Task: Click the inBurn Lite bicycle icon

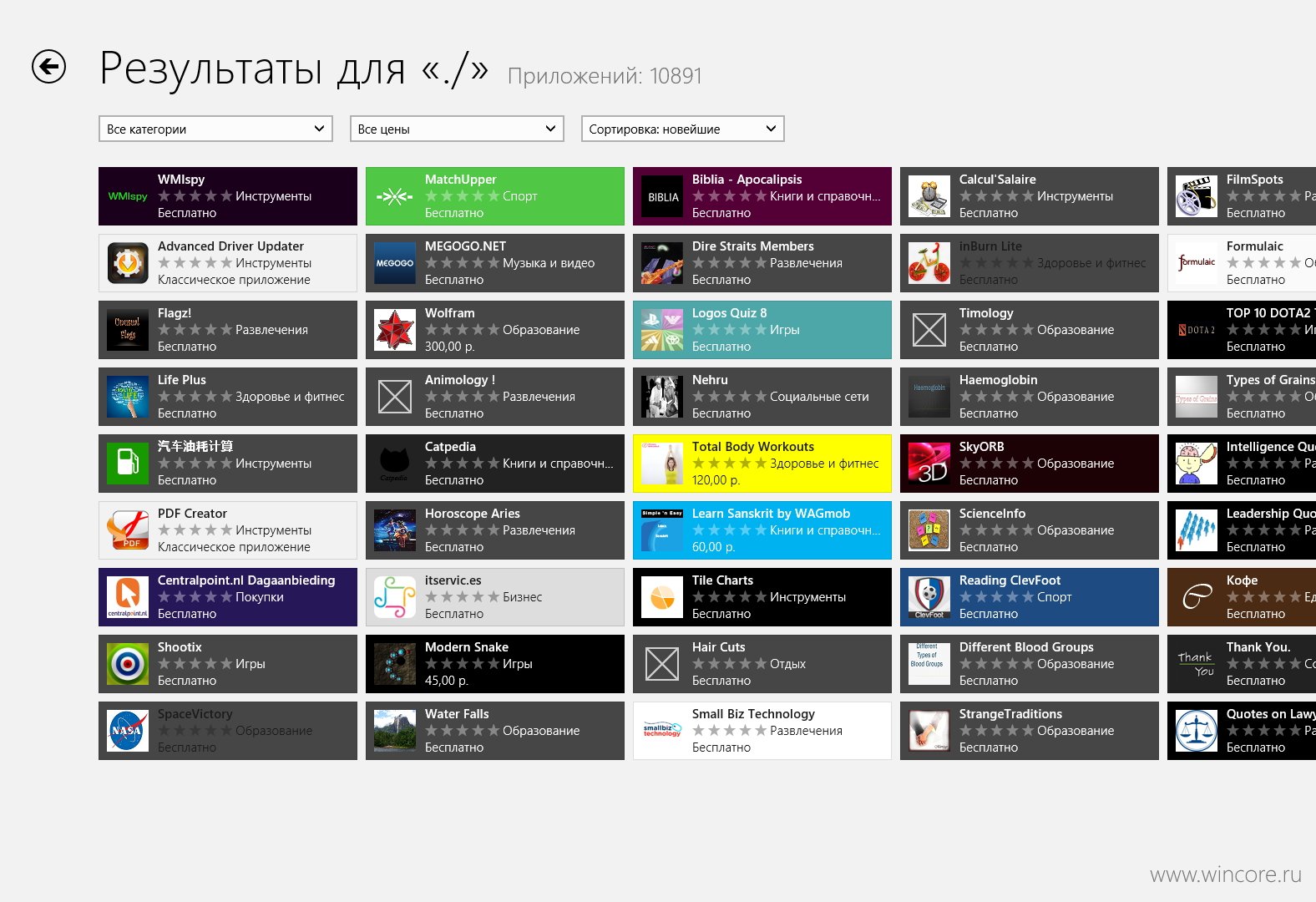Action: click(x=929, y=263)
